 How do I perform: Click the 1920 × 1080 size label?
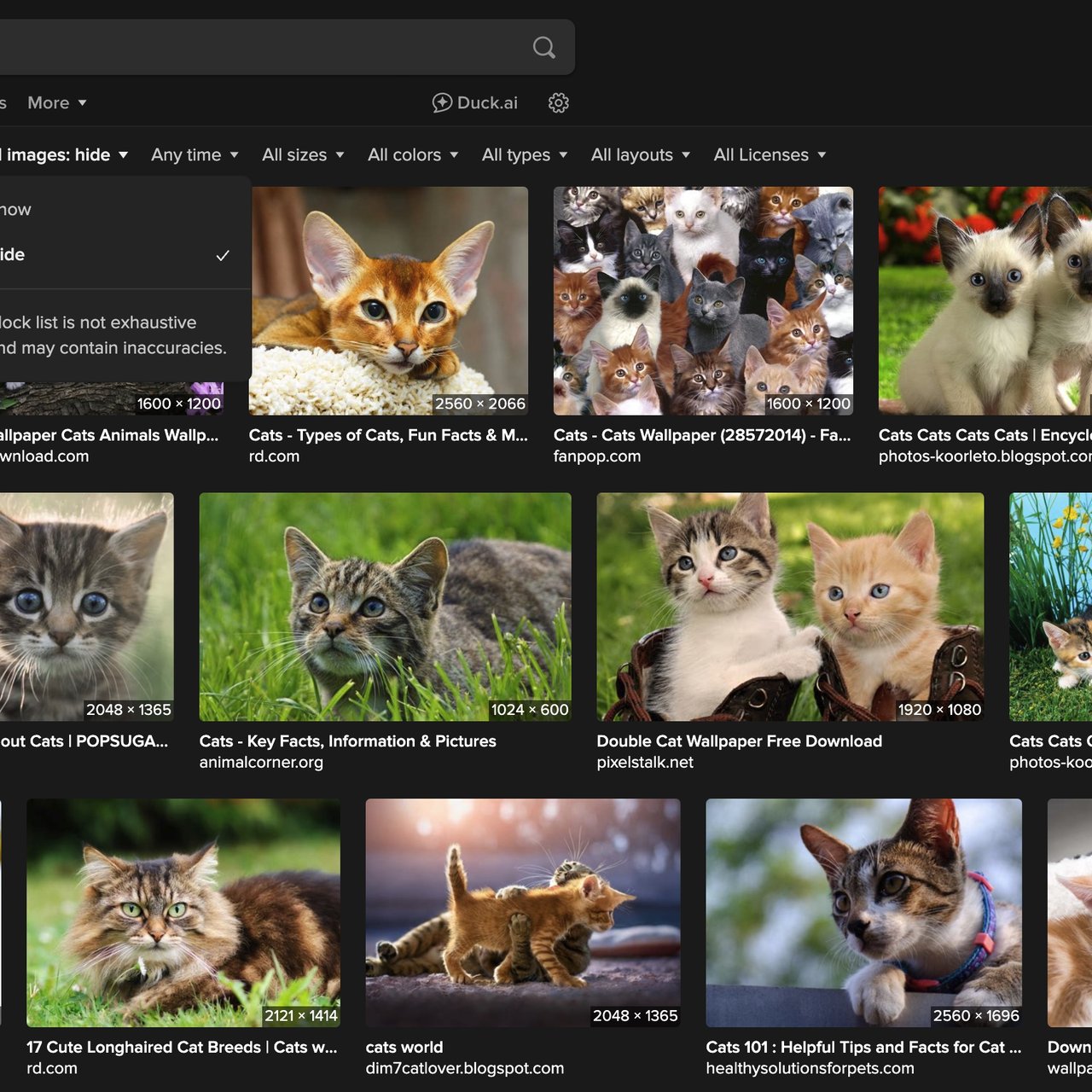939,710
